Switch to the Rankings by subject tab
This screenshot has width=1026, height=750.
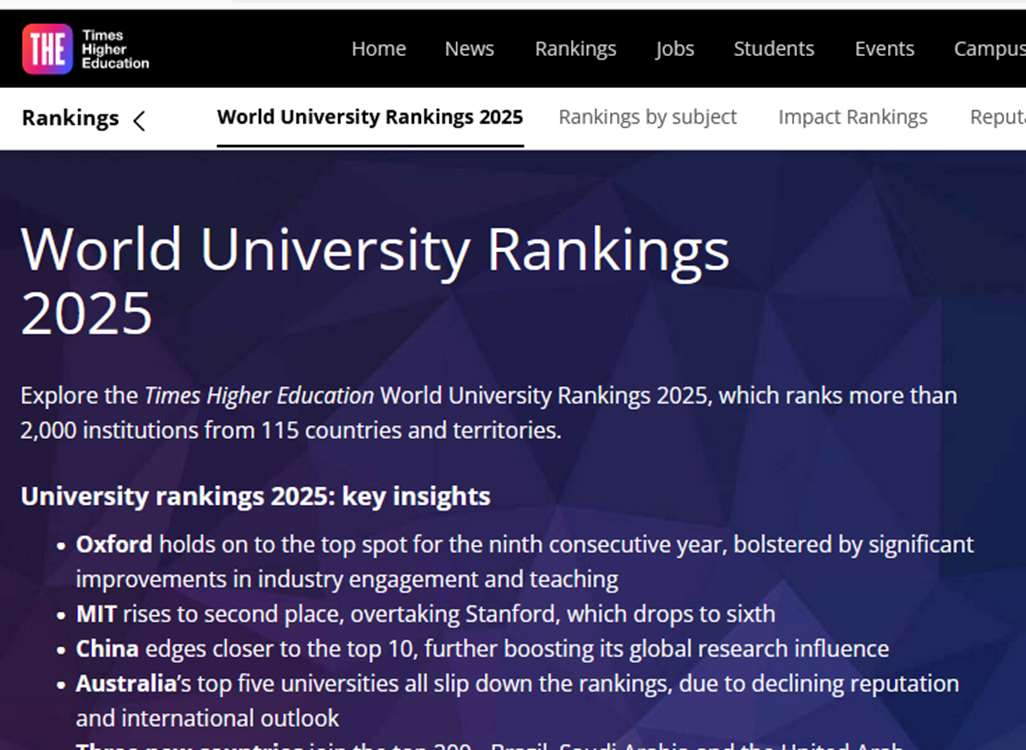click(647, 117)
